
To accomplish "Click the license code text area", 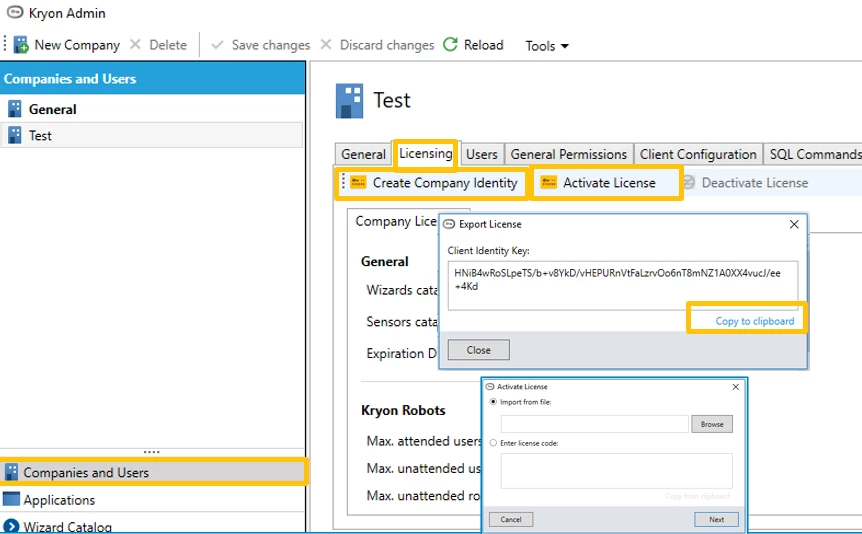I will pyautogui.click(x=616, y=471).
